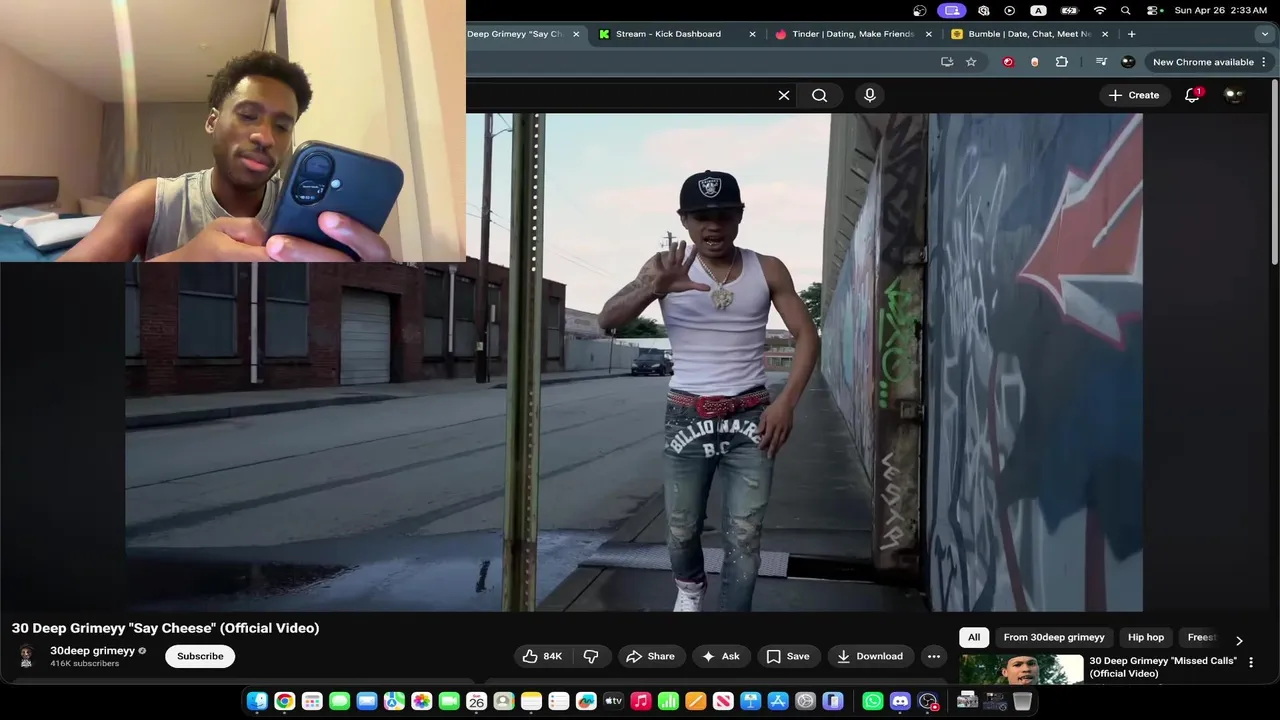Viewport: 1280px width, 720px height.
Task: Click the battery status icon
Action: tap(1069, 10)
